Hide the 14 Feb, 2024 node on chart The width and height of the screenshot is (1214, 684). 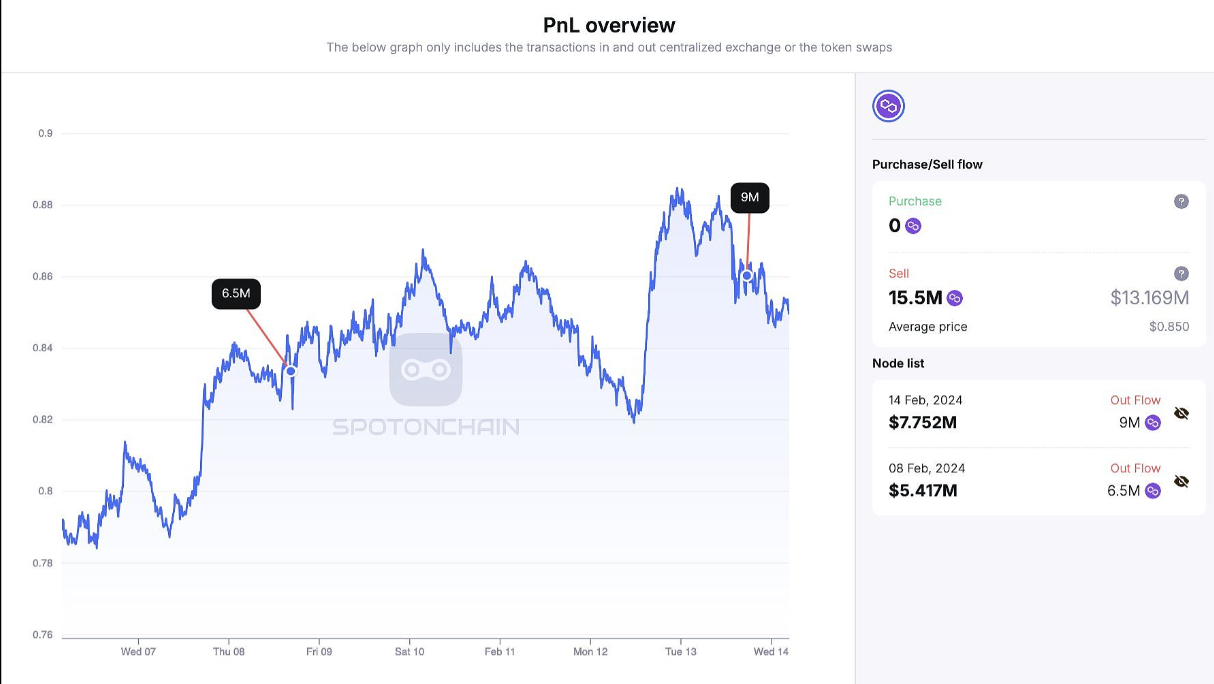click(1181, 413)
